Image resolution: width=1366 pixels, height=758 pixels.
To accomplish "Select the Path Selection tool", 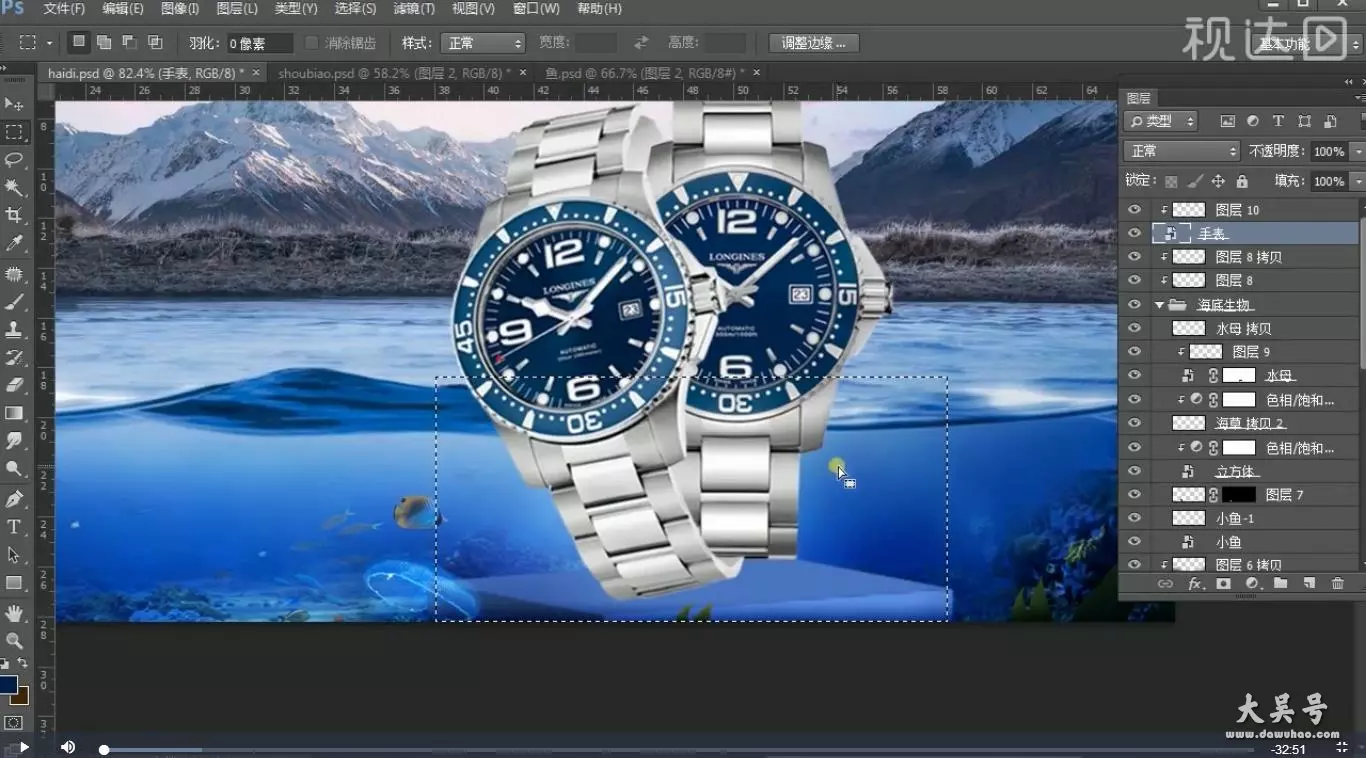I will click(14, 554).
